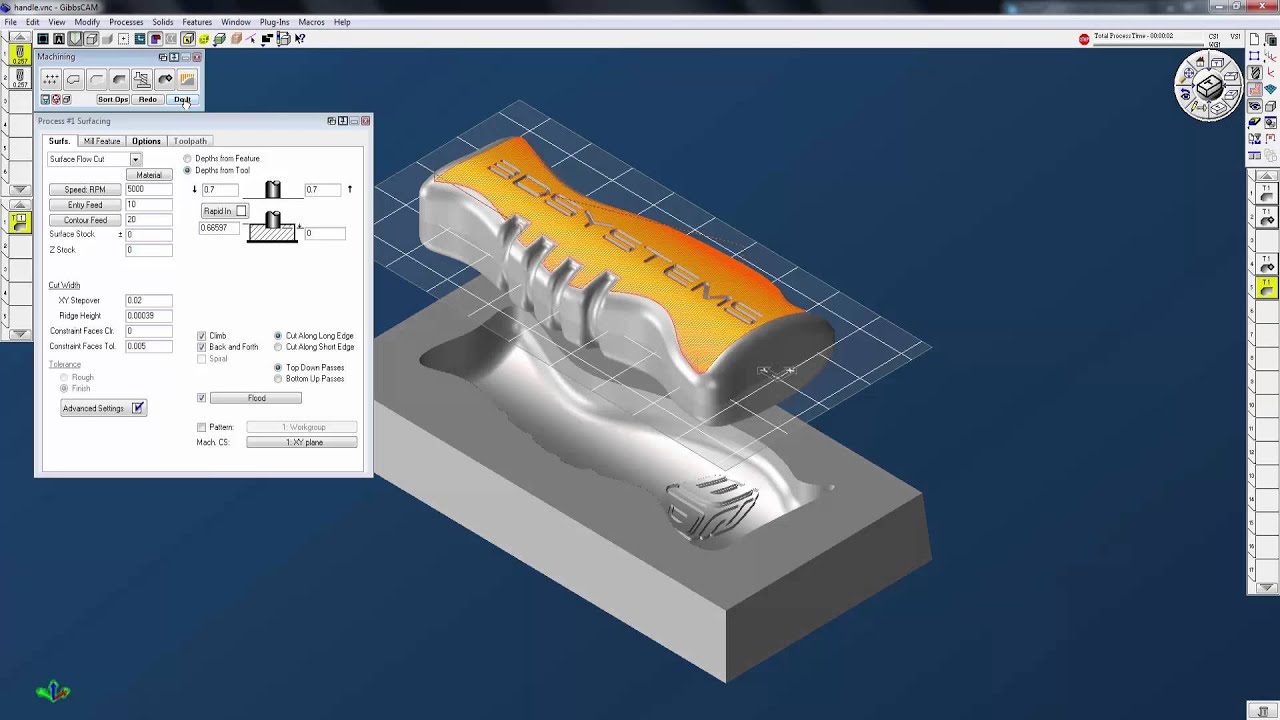Click the tool list scroll-down arrow
This screenshot has height=720, width=1280.
[19, 189]
